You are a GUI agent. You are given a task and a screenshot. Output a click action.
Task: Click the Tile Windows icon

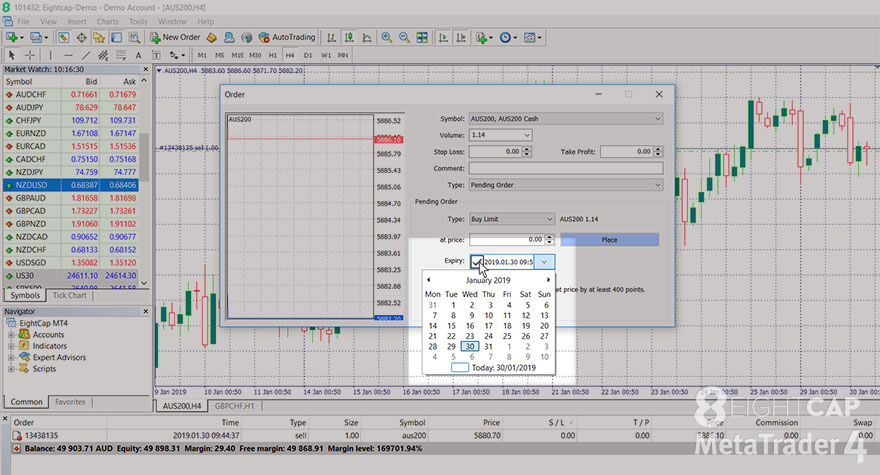tap(422, 38)
